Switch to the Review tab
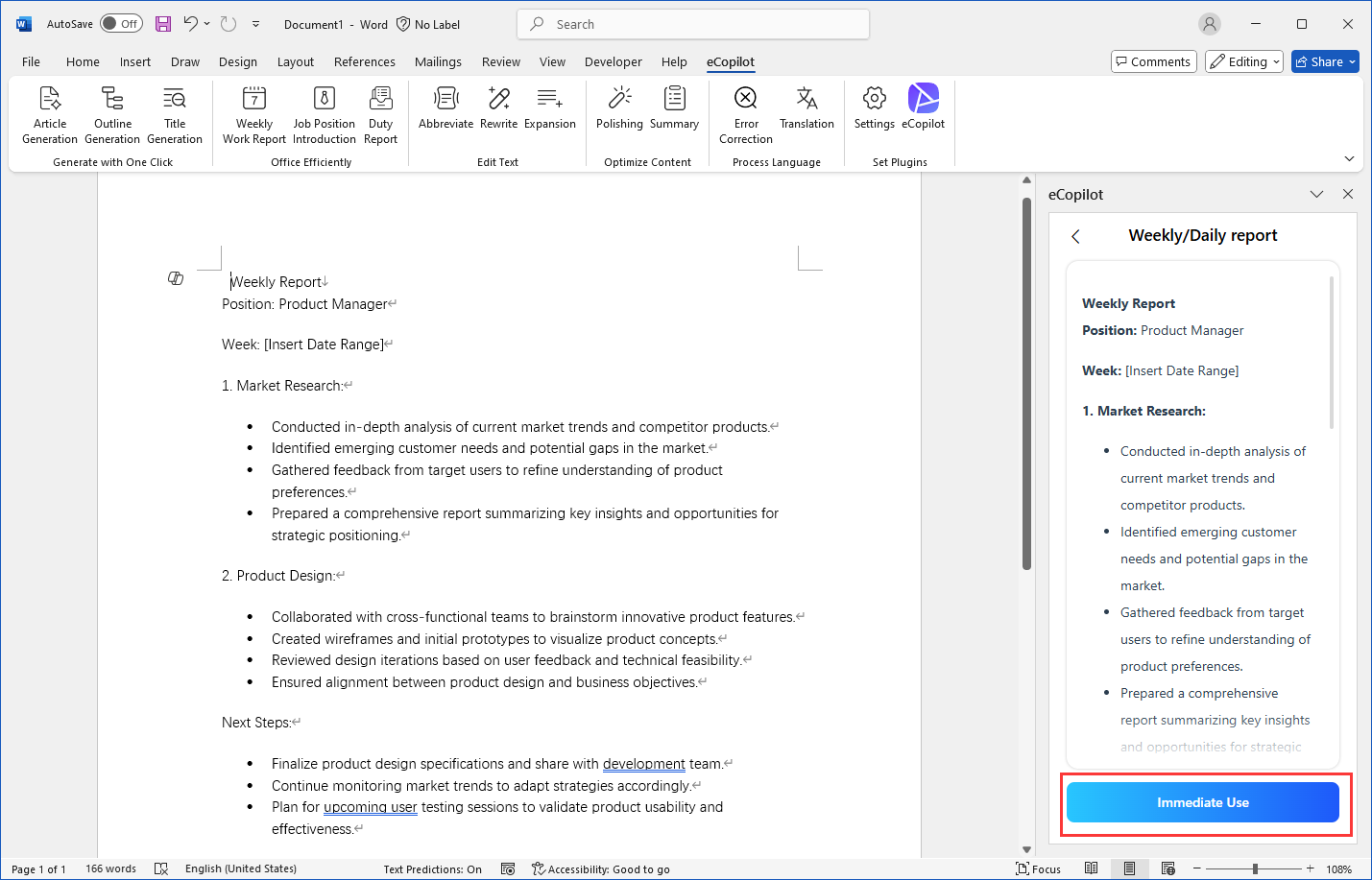This screenshot has width=1372, height=880. click(500, 60)
